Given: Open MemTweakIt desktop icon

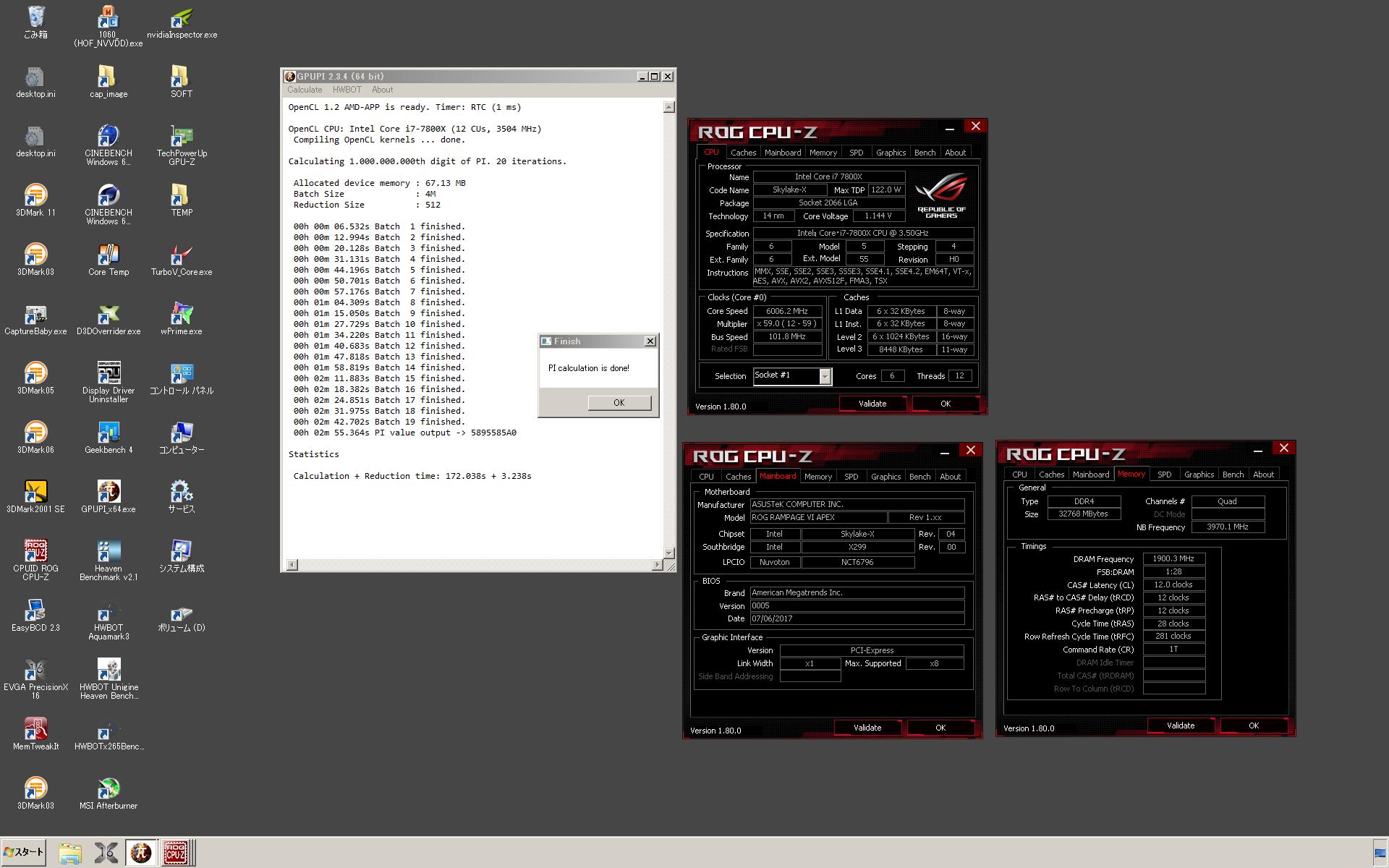Looking at the screenshot, I should pyautogui.click(x=35, y=734).
